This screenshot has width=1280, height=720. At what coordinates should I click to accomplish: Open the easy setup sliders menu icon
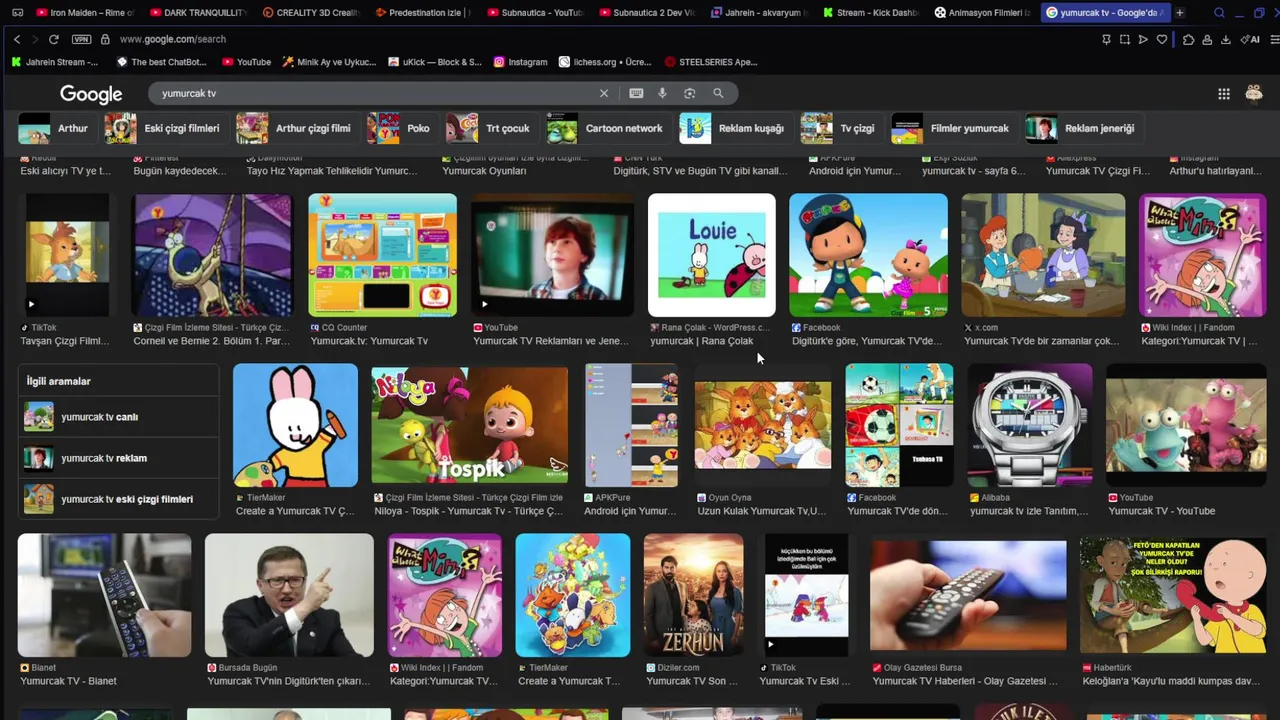(x=1273, y=39)
